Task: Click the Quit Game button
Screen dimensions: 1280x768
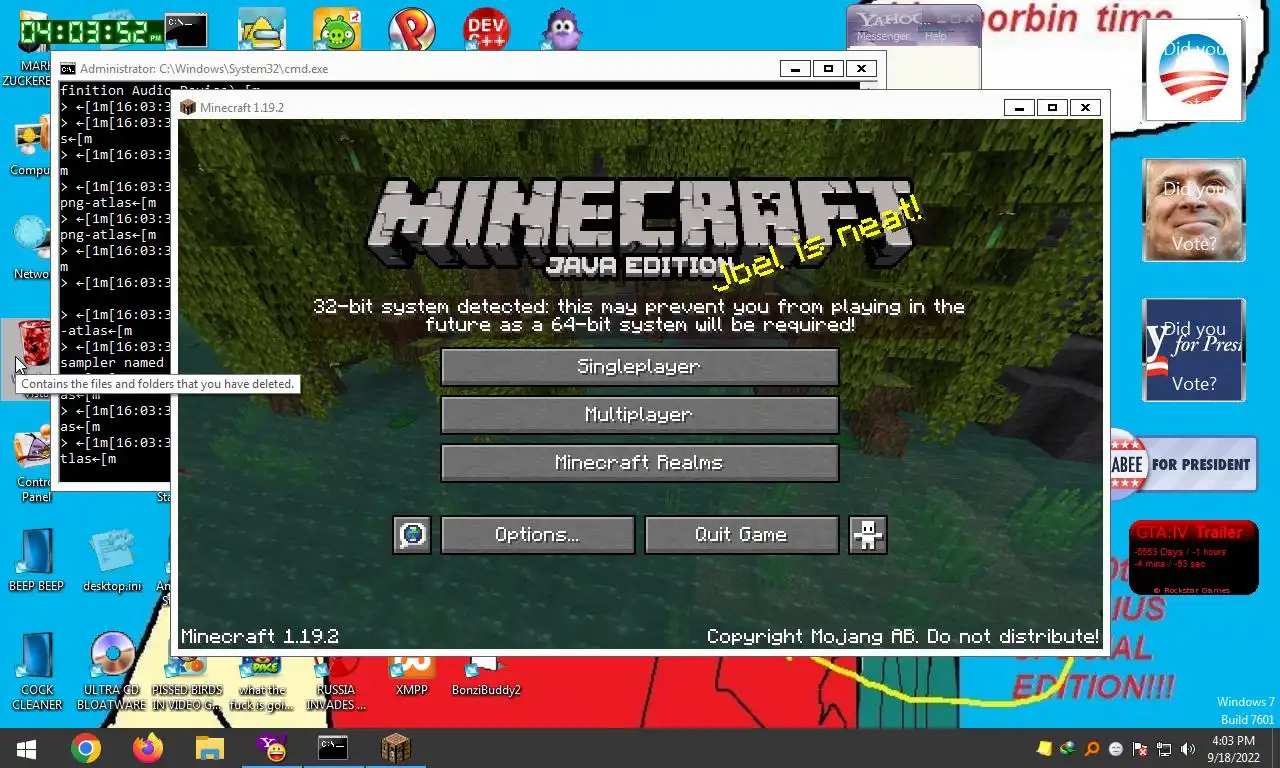Action: 741,535
